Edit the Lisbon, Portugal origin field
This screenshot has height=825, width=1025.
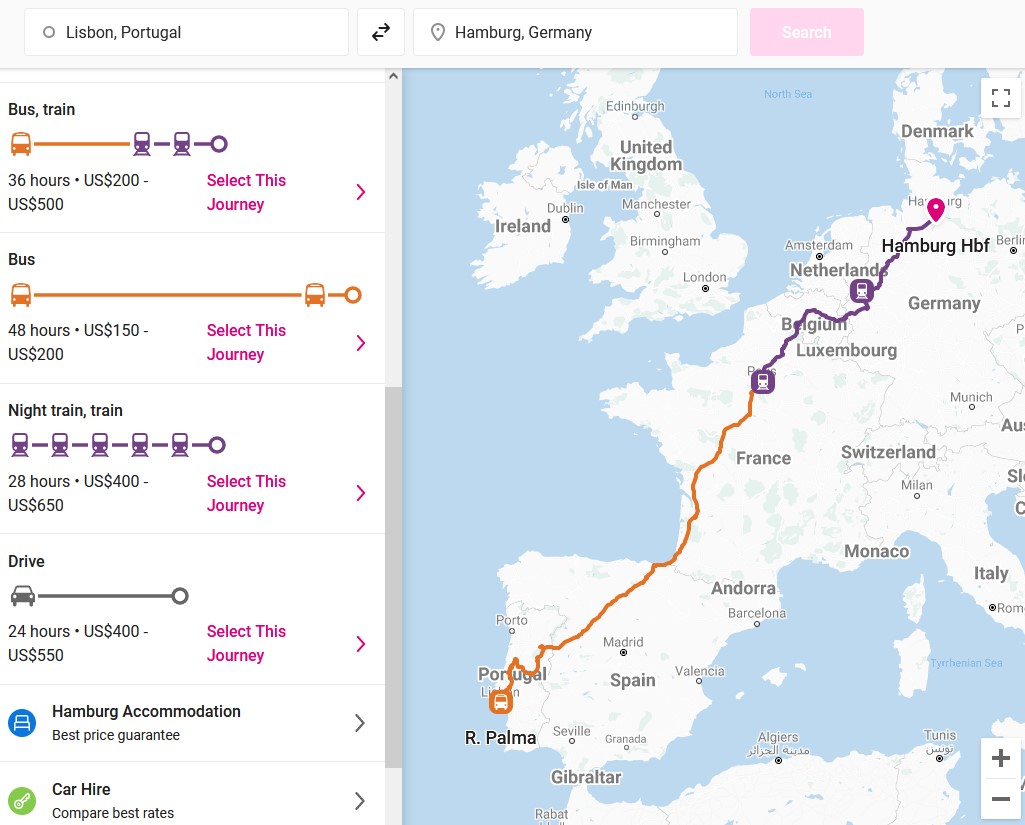coord(186,32)
